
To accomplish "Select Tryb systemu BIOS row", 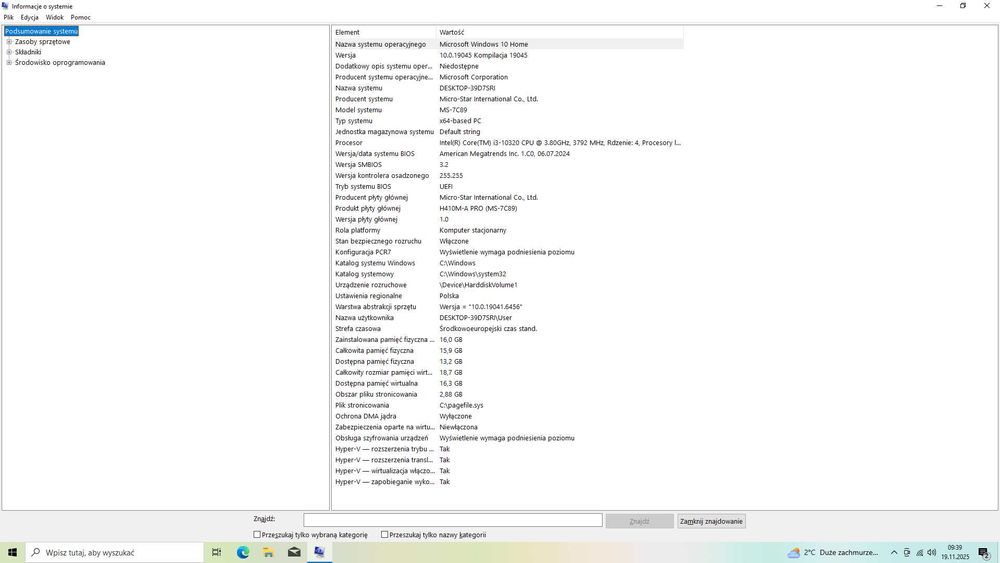I will pos(508,186).
